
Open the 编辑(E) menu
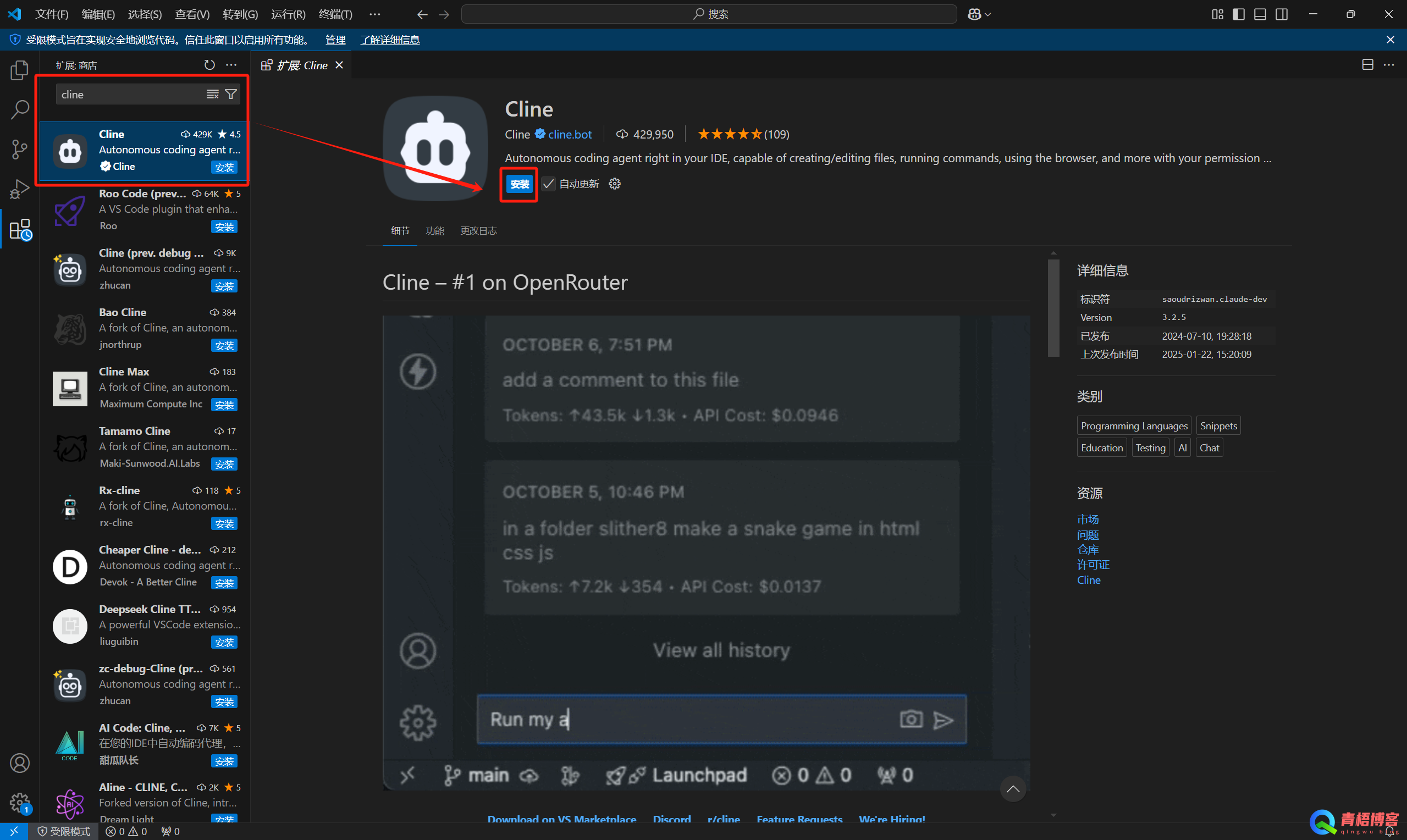(x=98, y=14)
